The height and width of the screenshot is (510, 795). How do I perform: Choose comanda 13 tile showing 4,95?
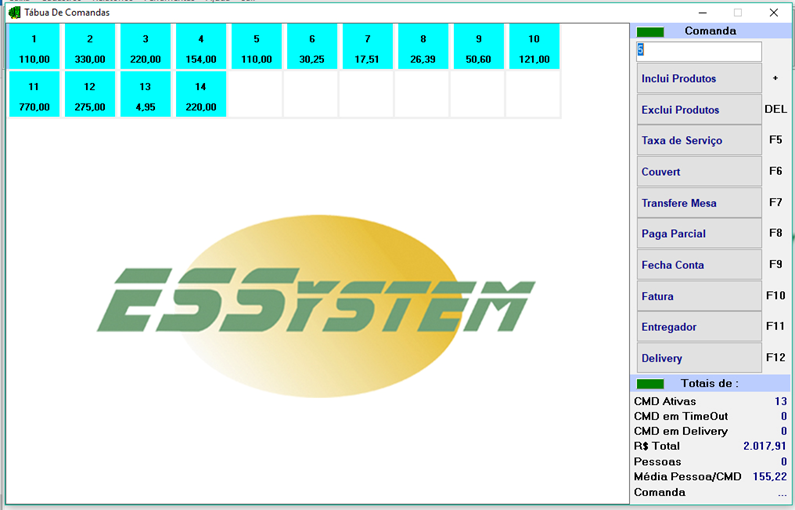tap(145, 96)
